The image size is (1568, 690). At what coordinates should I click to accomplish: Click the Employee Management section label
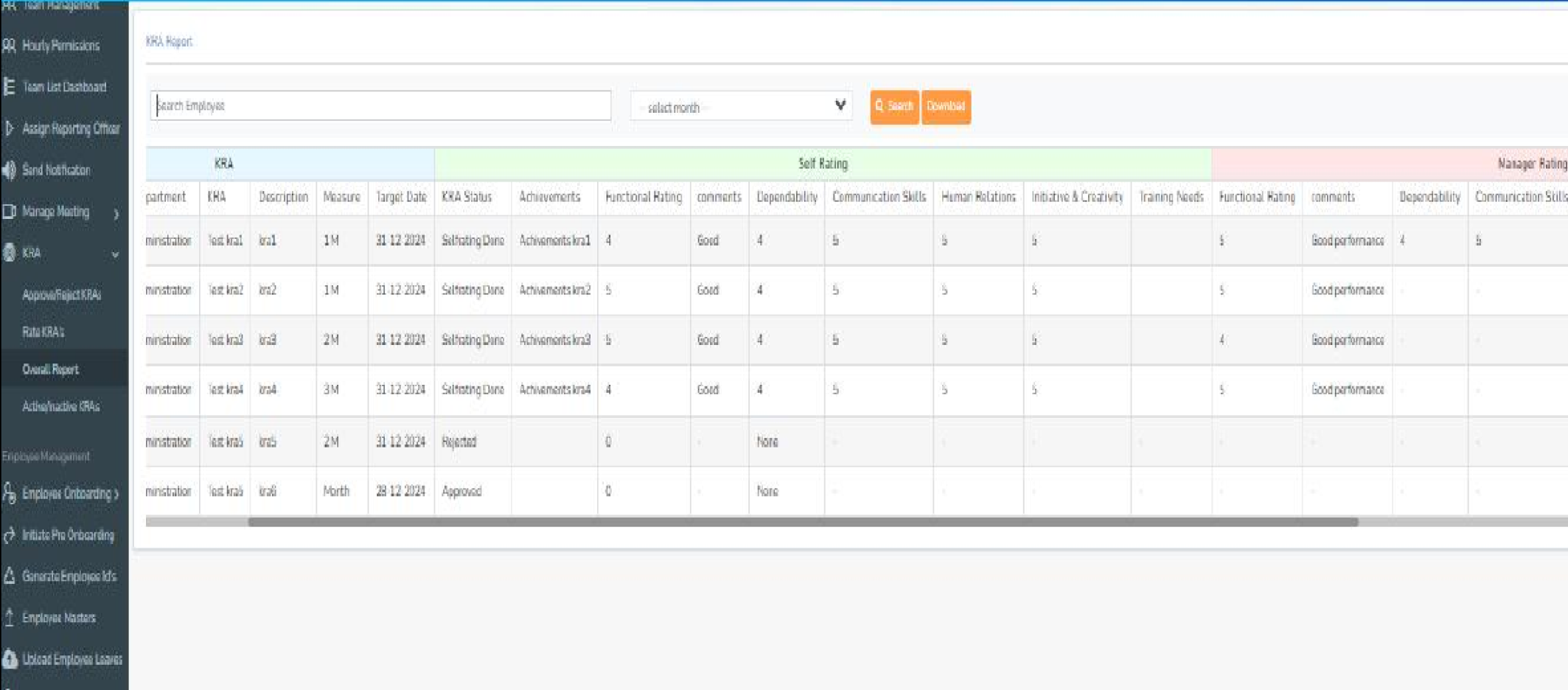click(46, 456)
